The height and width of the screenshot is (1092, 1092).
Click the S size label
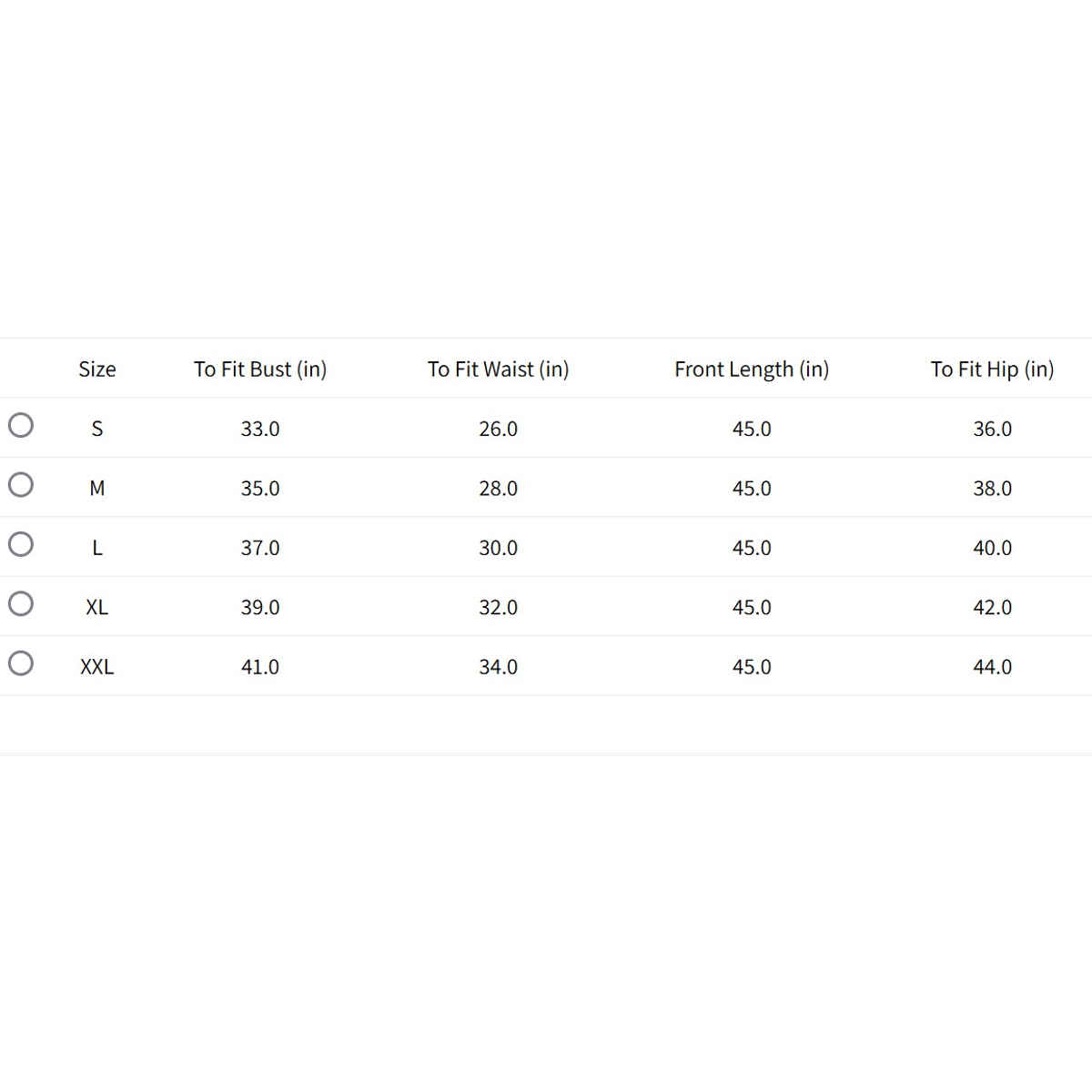[x=97, y=429]
